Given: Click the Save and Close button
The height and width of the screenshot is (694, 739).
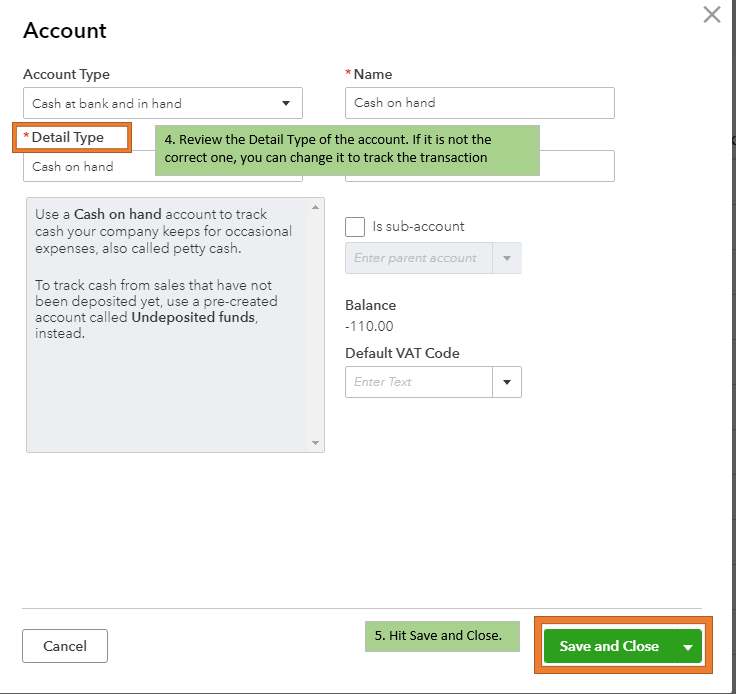Looking at the screenshot, I should pyautogui.click(x=609, y=646).
